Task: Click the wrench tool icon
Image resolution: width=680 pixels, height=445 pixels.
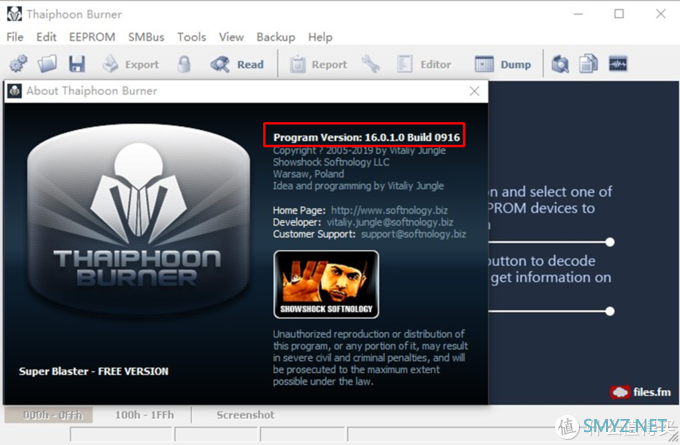Action: (x=371, y=64)
